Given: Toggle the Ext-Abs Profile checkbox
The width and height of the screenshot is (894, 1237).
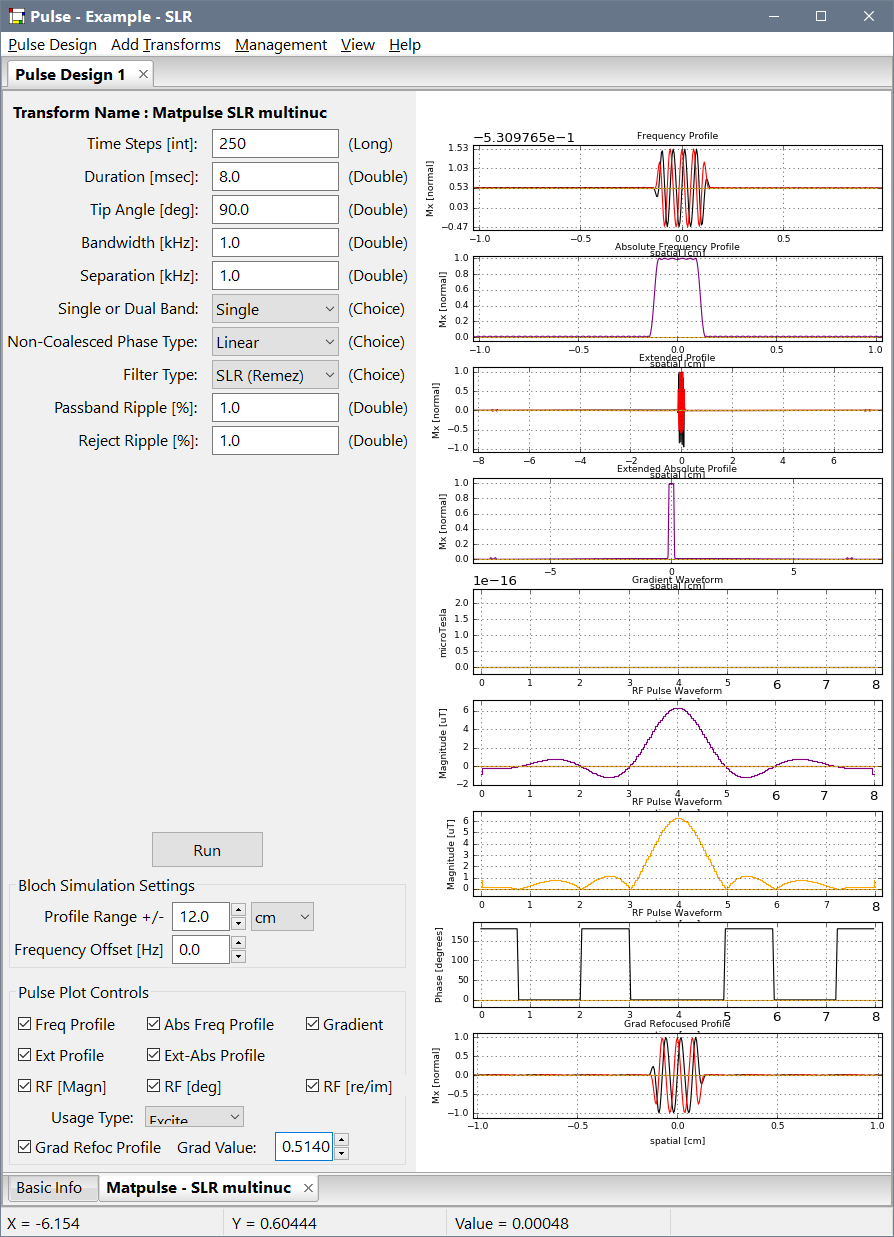Looking at the screenshot, I should pos(154,1055).
